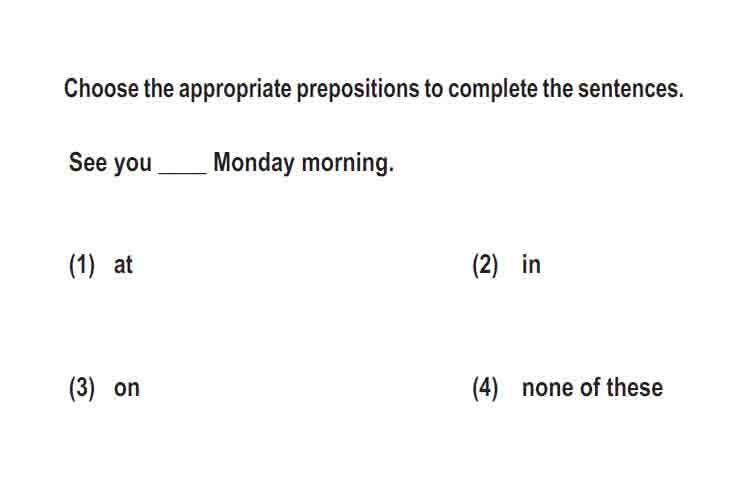750x500 pixels.
Task: Click the option number (2) label
Action: click(x=485, y=266)
